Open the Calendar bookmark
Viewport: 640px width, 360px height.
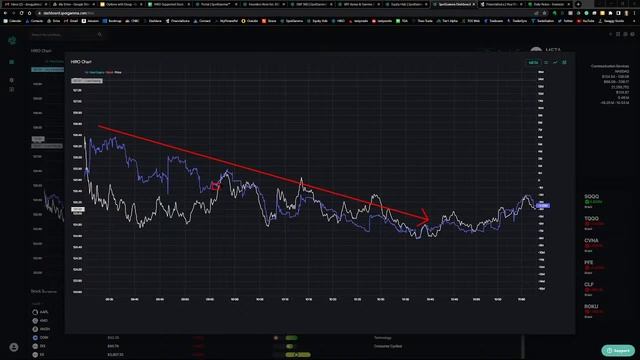tap(12, 21)
